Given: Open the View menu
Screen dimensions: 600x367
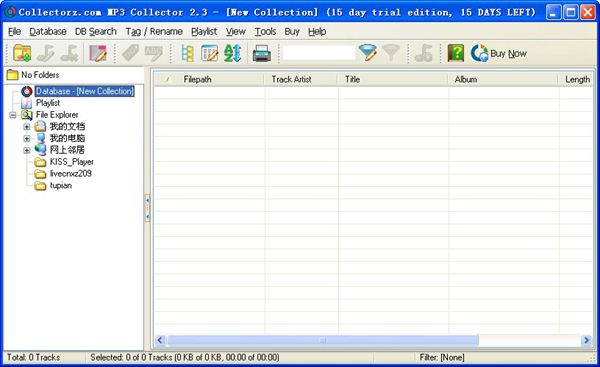Looking at the screenshot, I should click(x=236, y=31).
